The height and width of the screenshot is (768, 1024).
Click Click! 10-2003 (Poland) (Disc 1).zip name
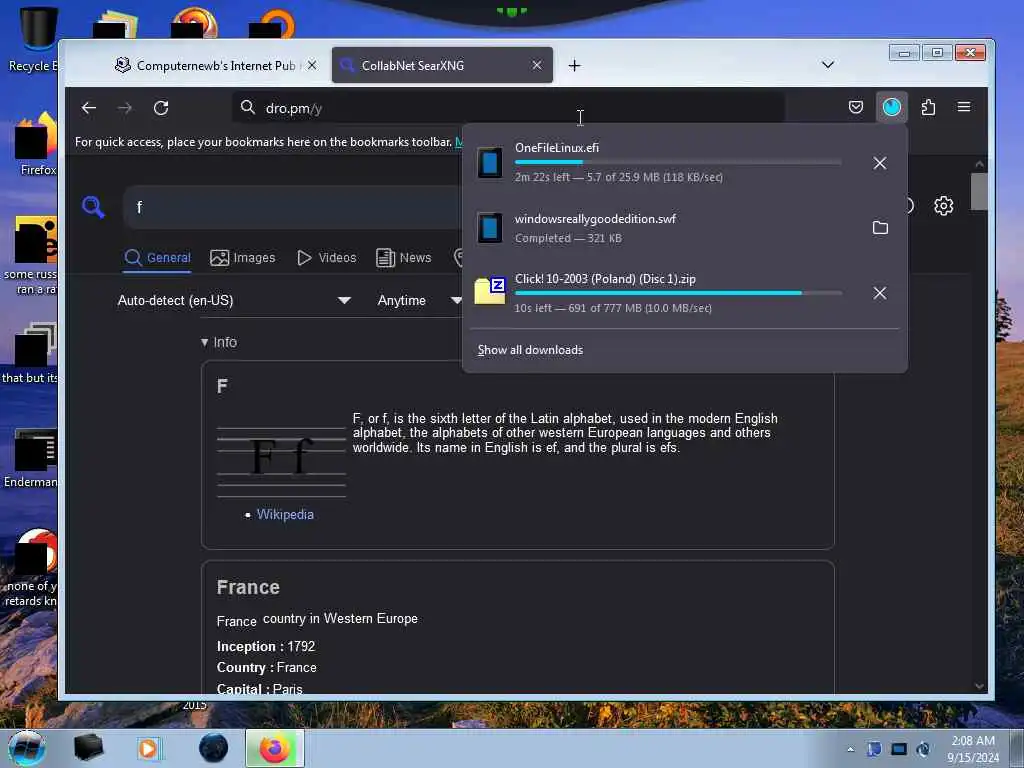(605, 279)
